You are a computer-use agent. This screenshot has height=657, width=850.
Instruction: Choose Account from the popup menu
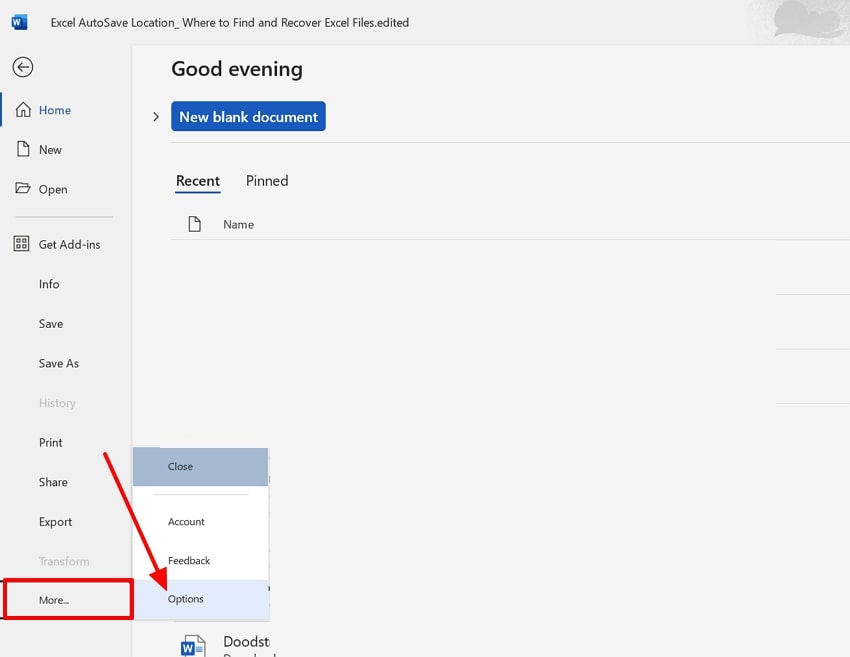click(x=186, y=521)
